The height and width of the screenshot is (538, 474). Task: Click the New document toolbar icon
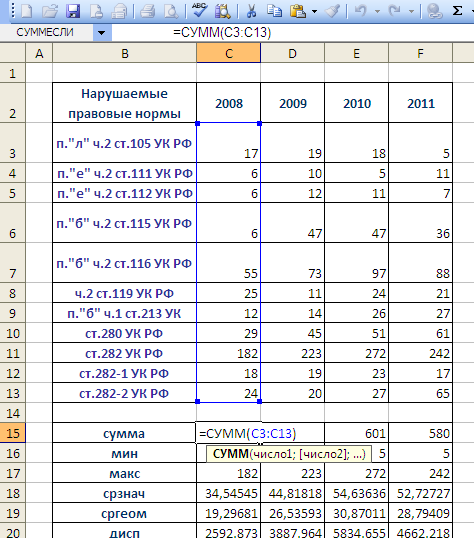click(26, 11)
